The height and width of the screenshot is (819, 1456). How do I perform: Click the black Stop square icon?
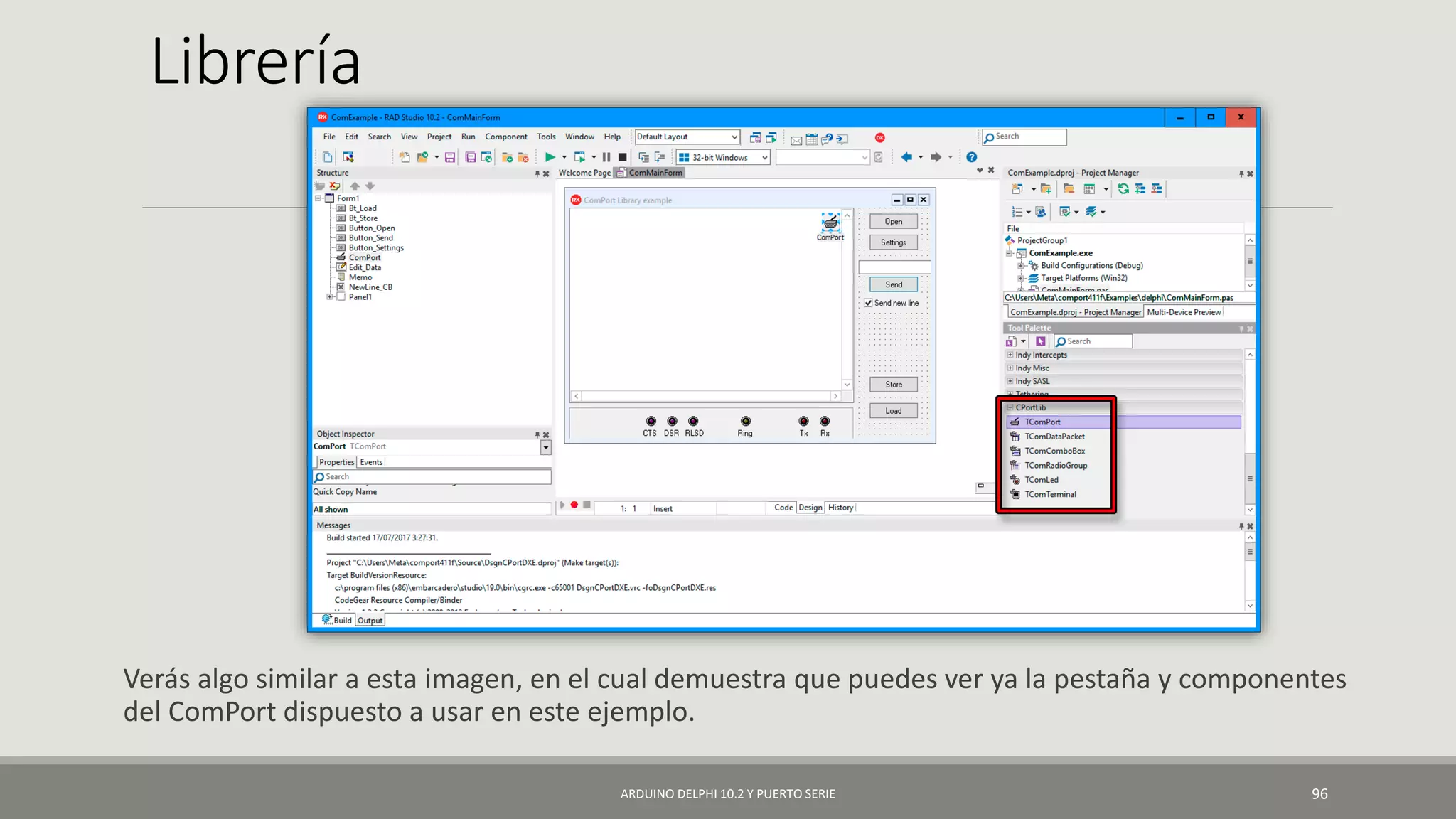point(623,157)
